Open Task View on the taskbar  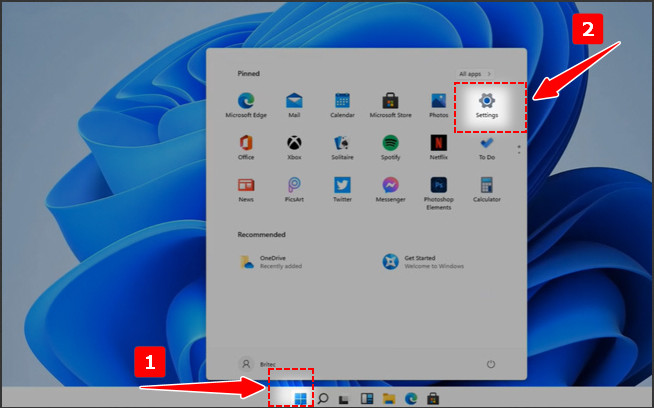tap(344, 399)
